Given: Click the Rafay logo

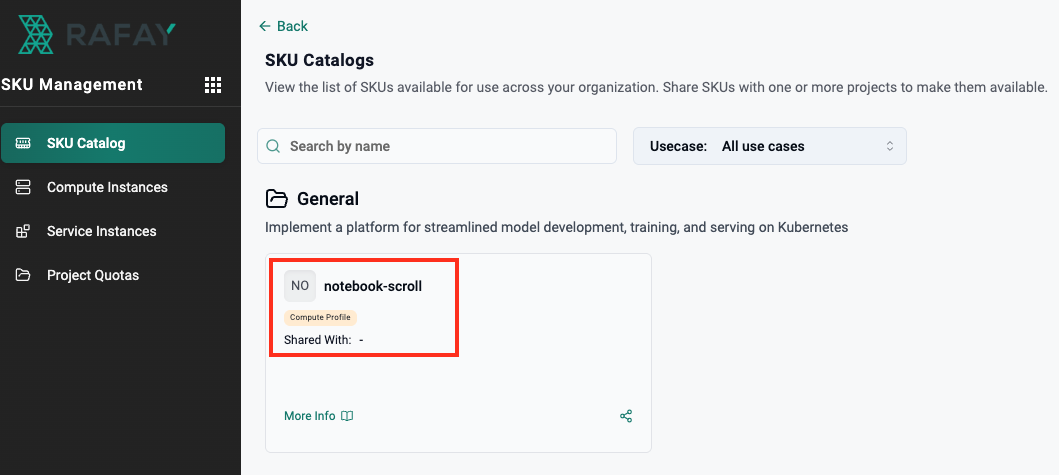Looking at the screenshot, I should pyautogui.click(x=96, y=35).
